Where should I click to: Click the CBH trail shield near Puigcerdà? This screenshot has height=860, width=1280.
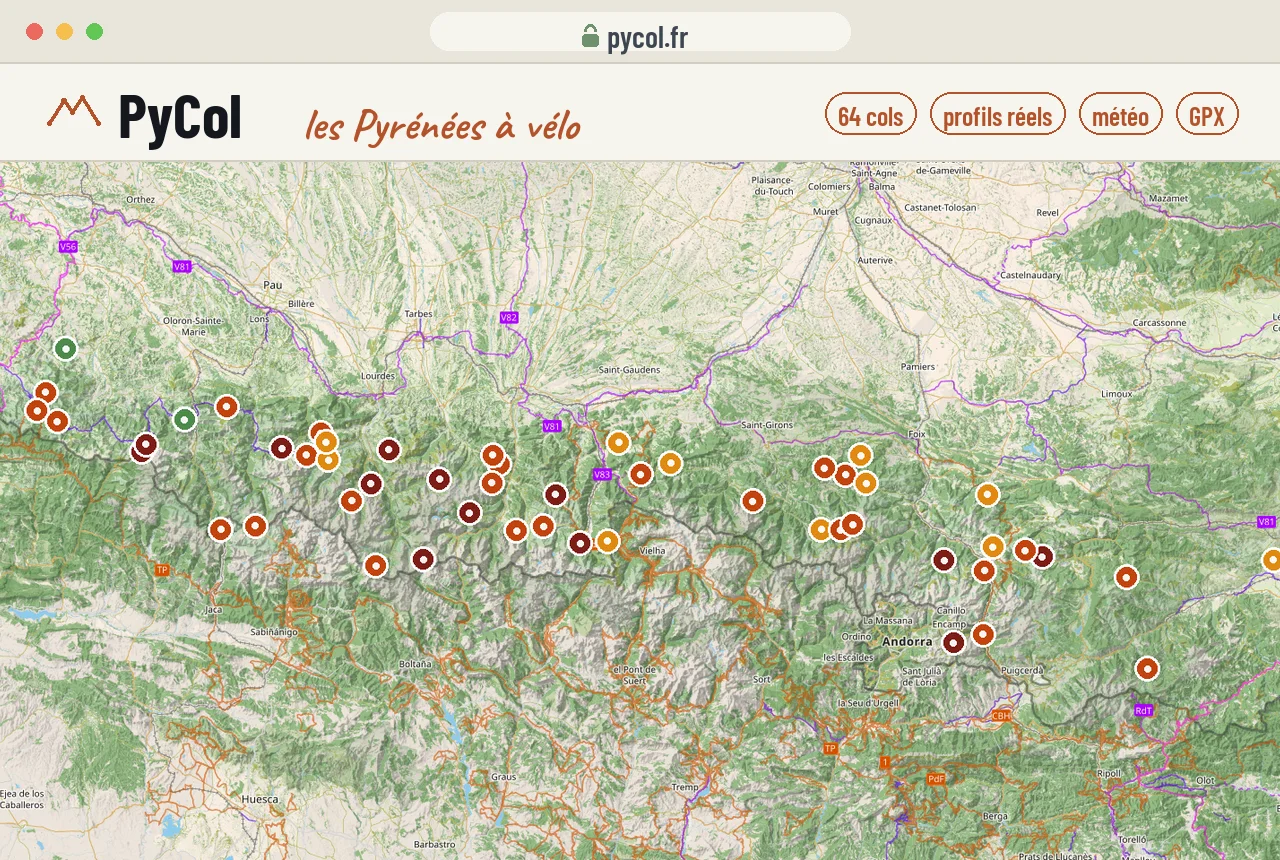[x=1002, y=716]
